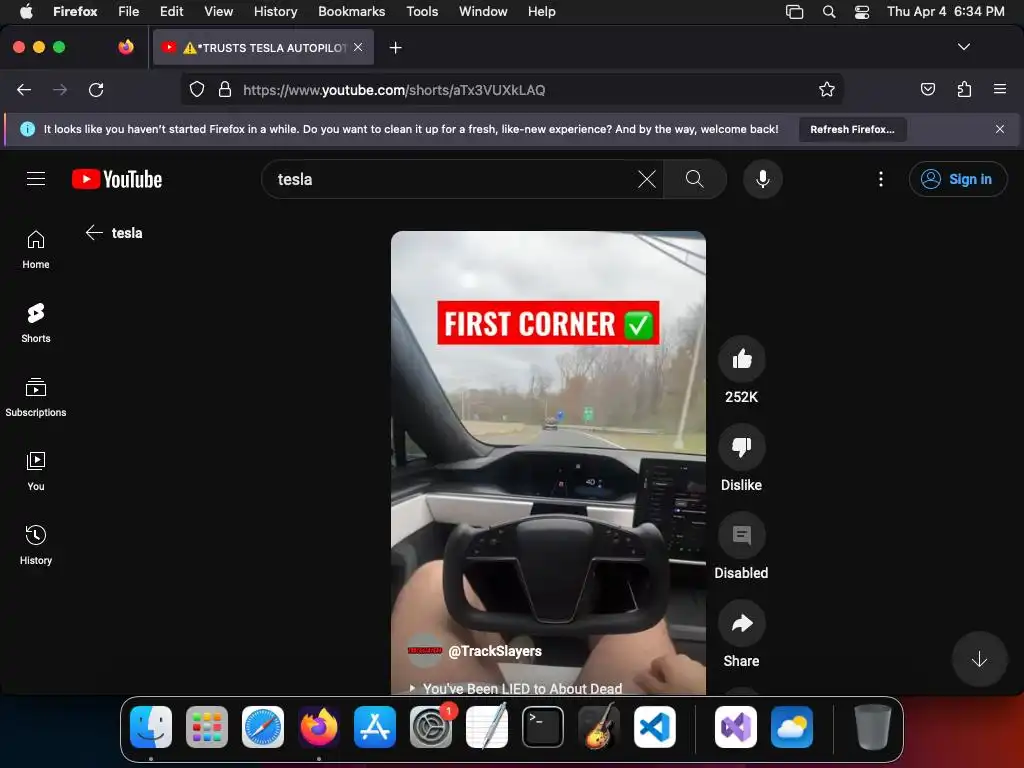
Task: Open the Tools menu
Action: tap(422, 11)
